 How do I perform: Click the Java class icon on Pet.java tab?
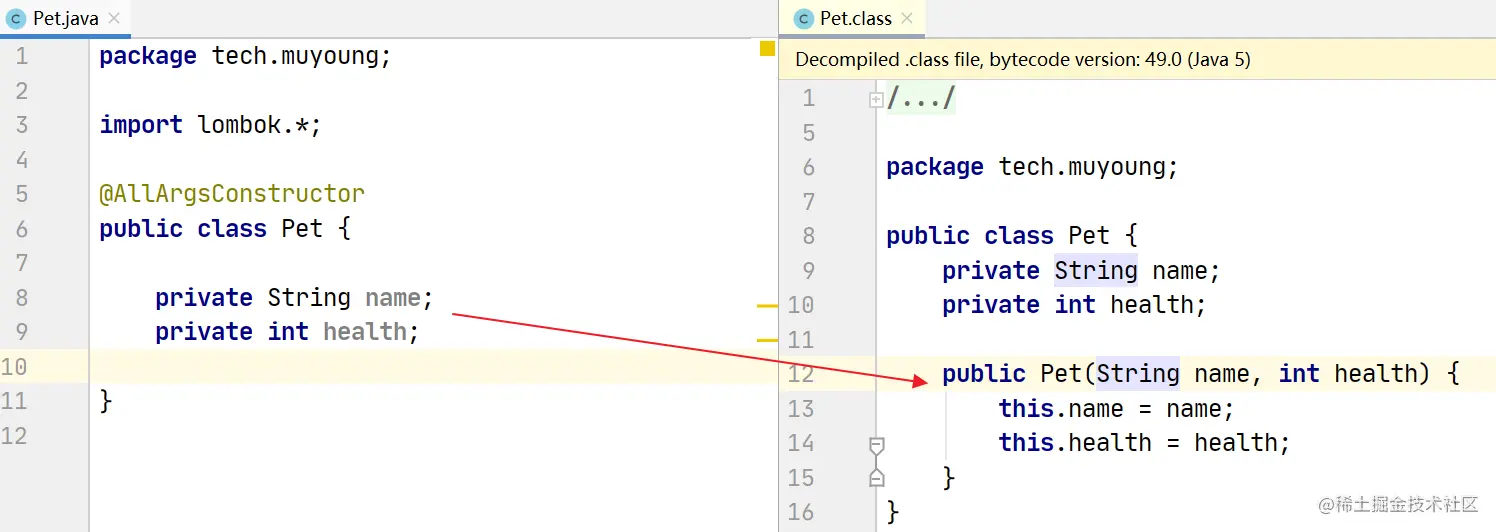tap(16, 19)
